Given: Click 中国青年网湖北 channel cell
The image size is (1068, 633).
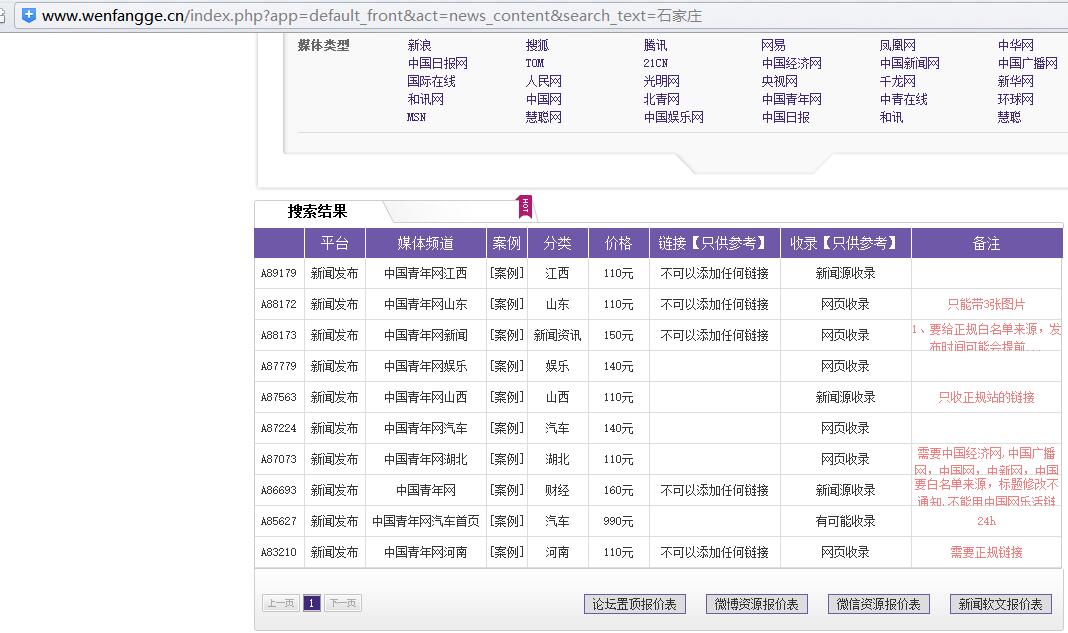Looking at the screenshot, I should [x=426, y=459].
